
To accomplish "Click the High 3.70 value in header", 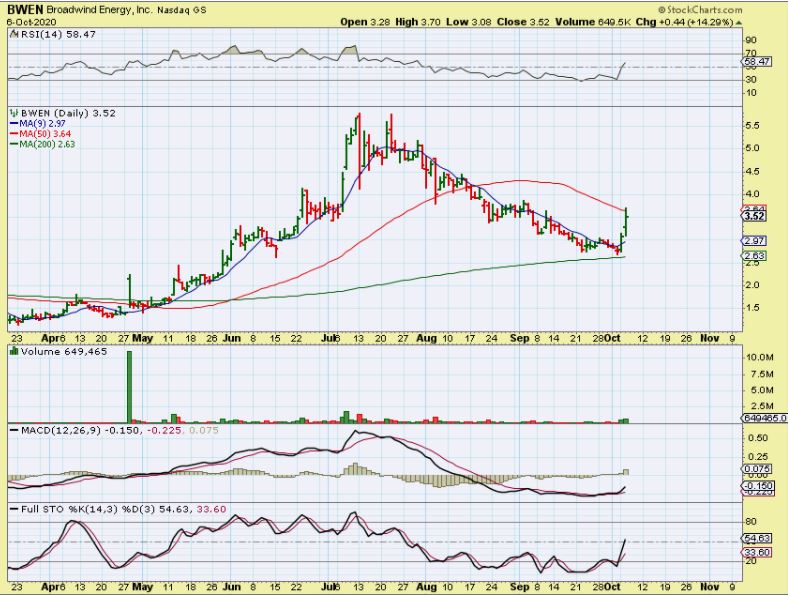I will click(x=418, y=22).
